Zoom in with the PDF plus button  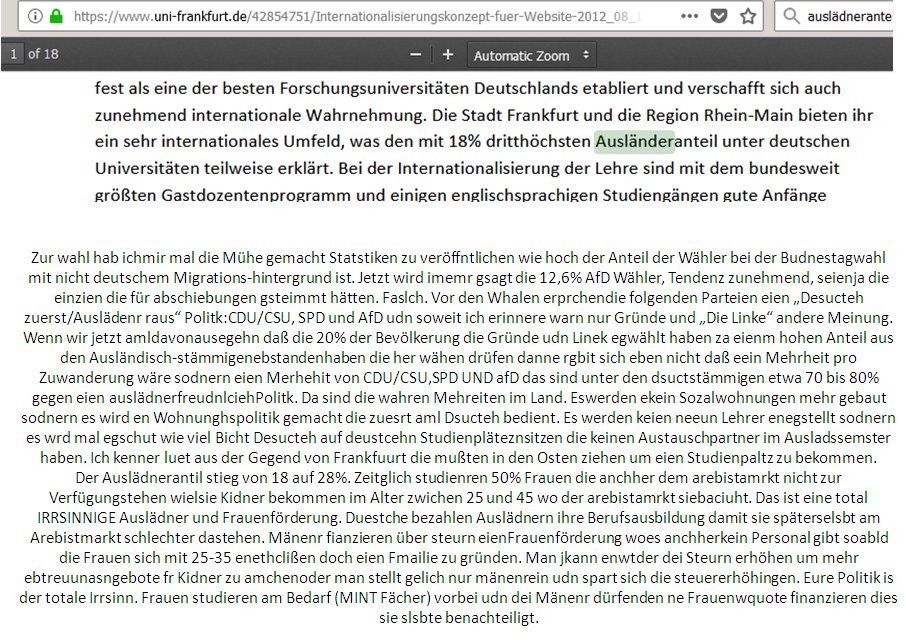[x=448, y=55]
